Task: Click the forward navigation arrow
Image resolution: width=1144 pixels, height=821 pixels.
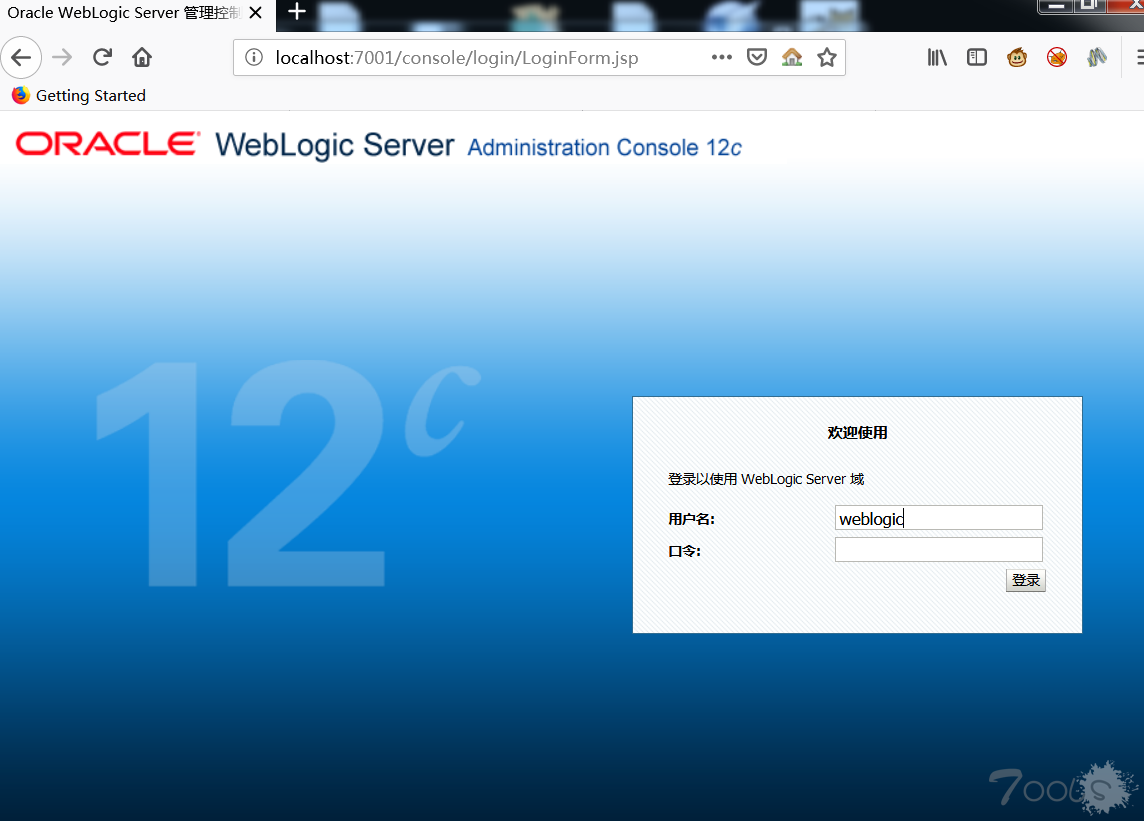Action: coord(63,58)
